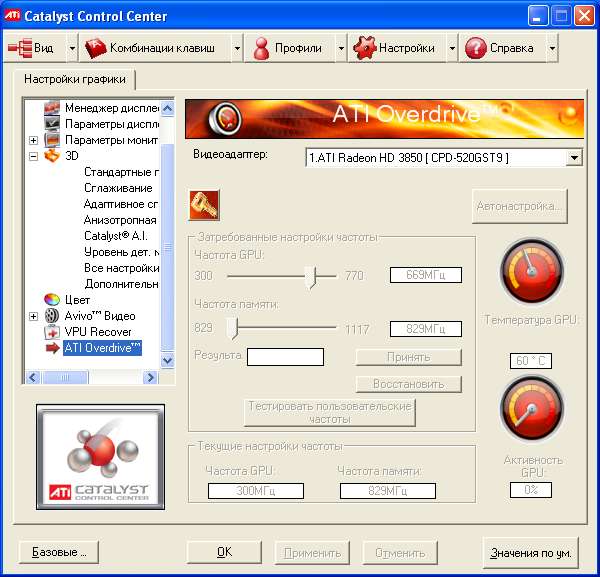Expand the Параметры монитора tree node
The height and width of the screenshot is (577, 600).
[33, 140]
